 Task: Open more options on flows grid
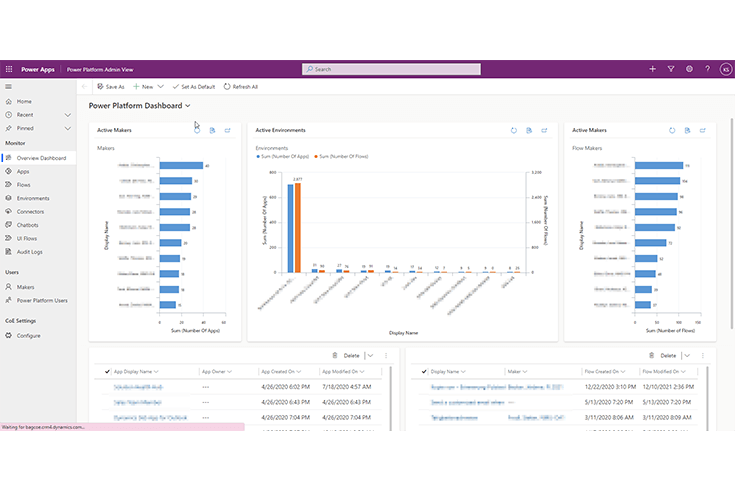point(703,356)
